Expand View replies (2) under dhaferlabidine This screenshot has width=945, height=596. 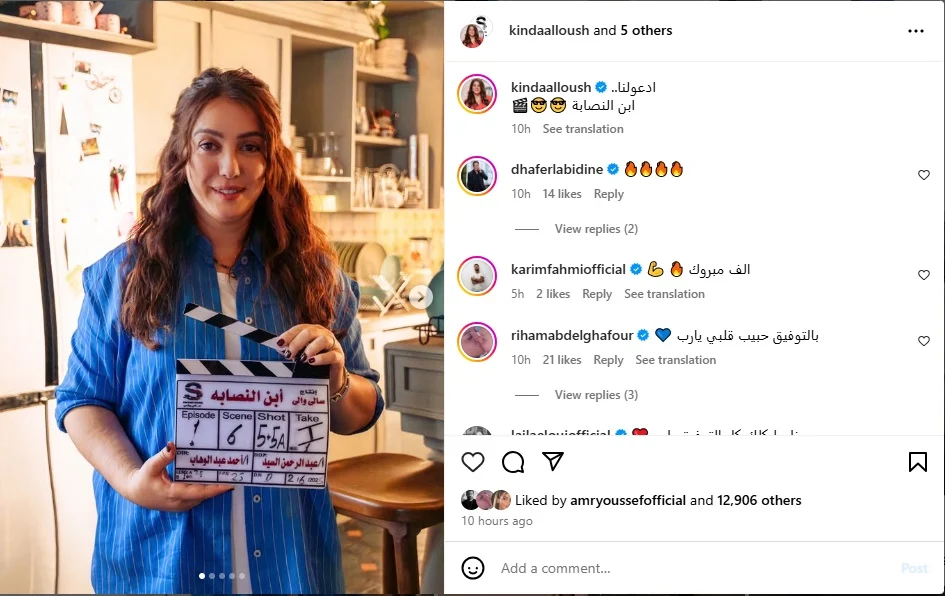pyautogui.click(x=596, y=229)
